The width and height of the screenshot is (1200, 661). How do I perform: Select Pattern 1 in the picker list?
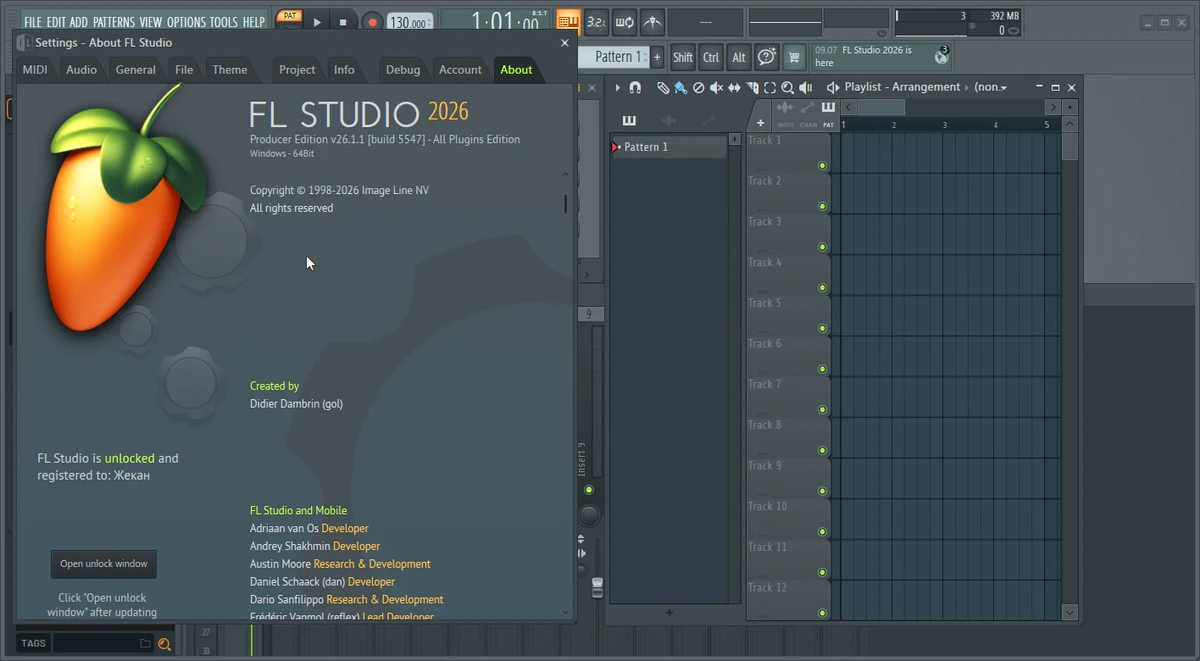pos(669,147)
